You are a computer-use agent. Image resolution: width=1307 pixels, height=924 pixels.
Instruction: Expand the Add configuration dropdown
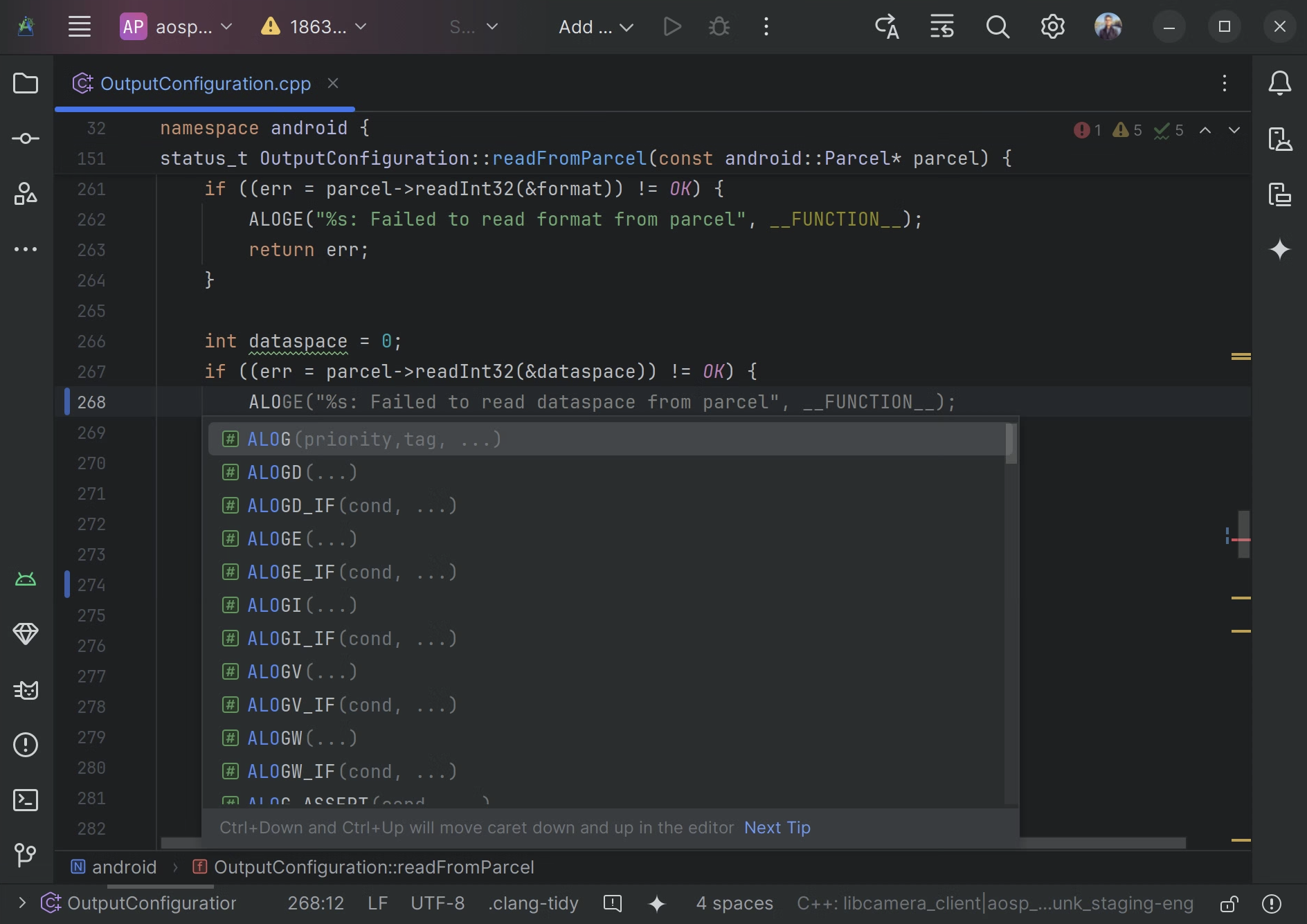point(595,26)
